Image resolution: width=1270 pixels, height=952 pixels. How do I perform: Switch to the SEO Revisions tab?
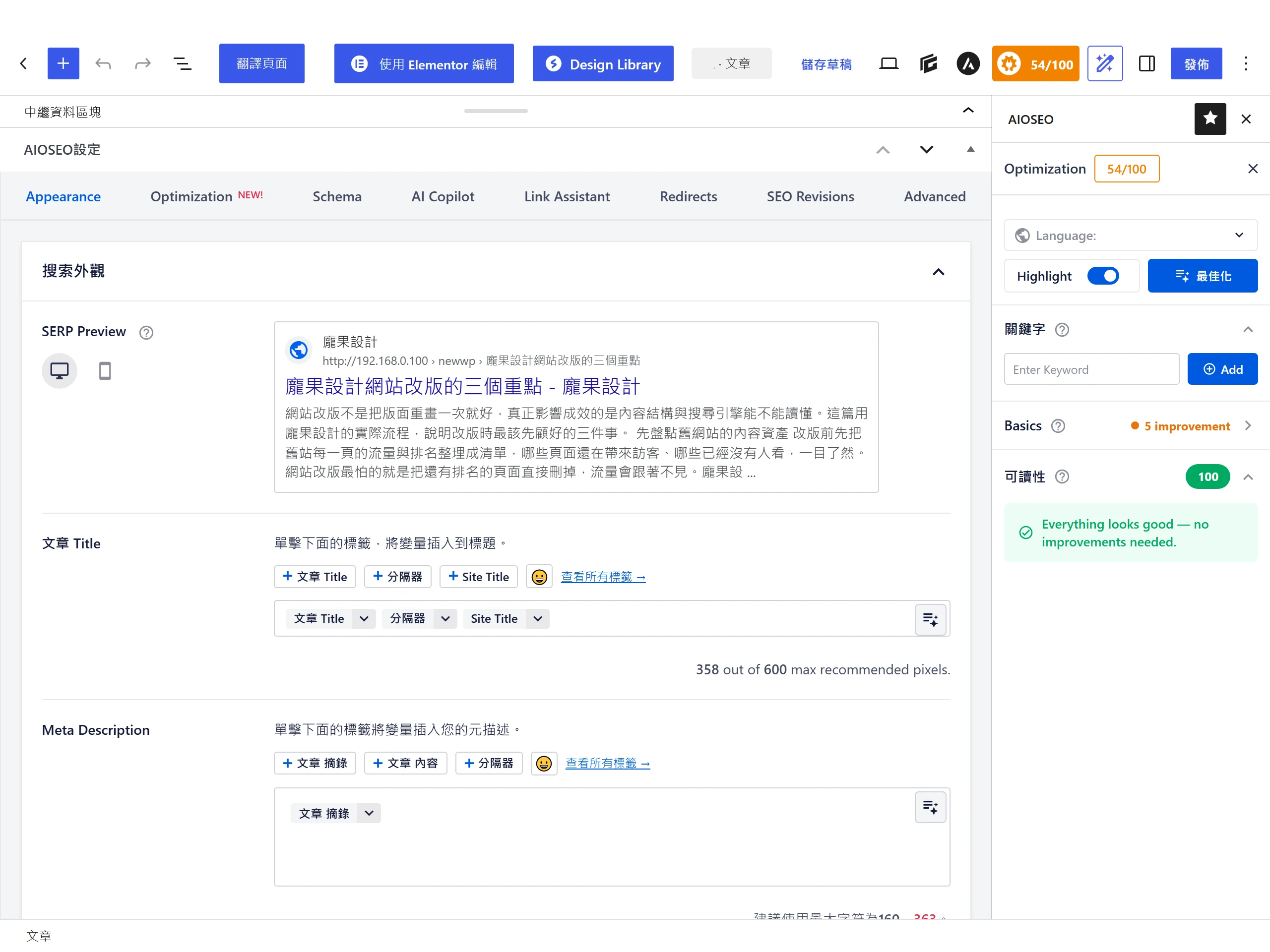[810, 196]
